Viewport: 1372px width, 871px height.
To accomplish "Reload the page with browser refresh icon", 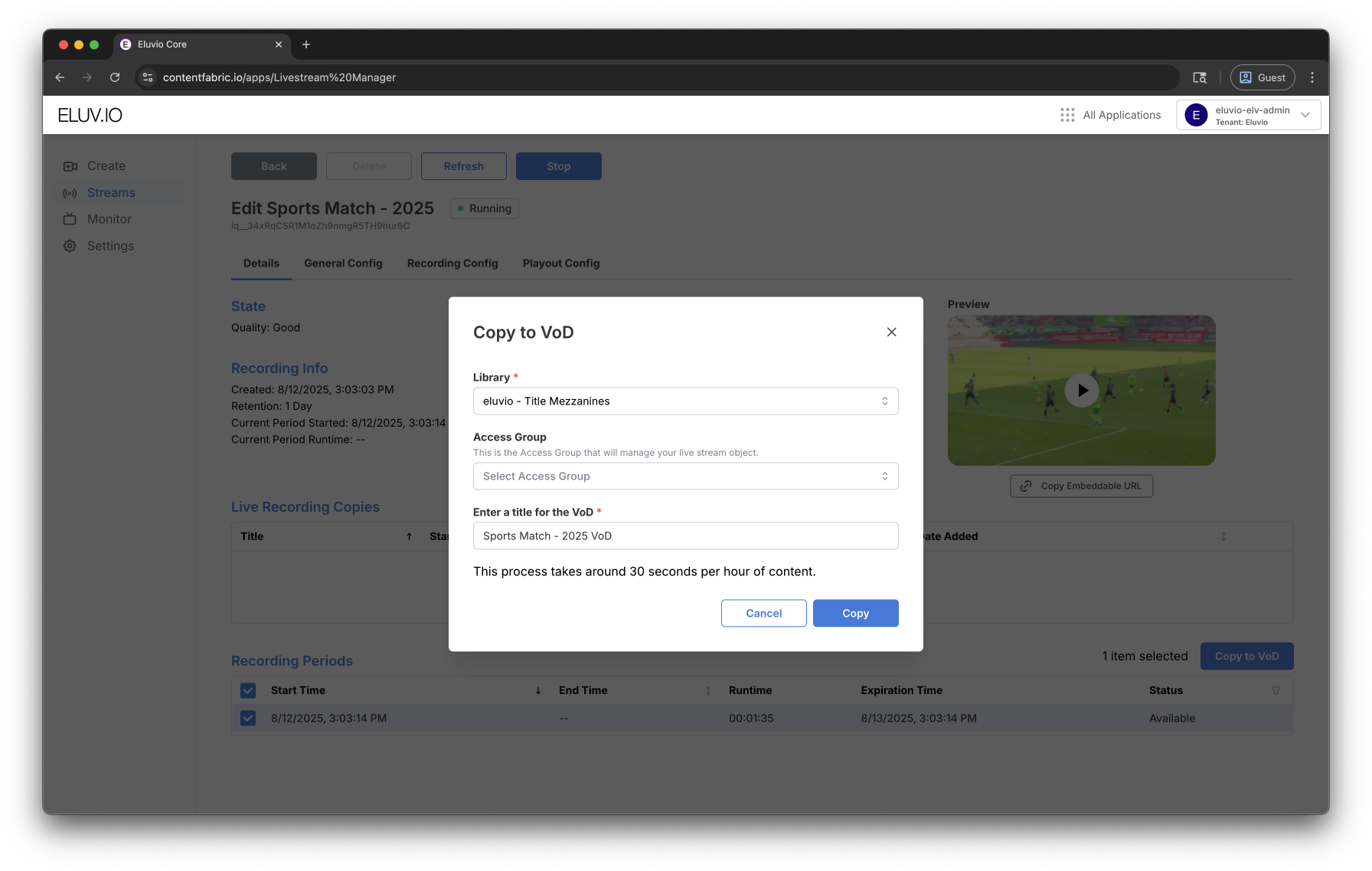I will [x=115, y=77].
